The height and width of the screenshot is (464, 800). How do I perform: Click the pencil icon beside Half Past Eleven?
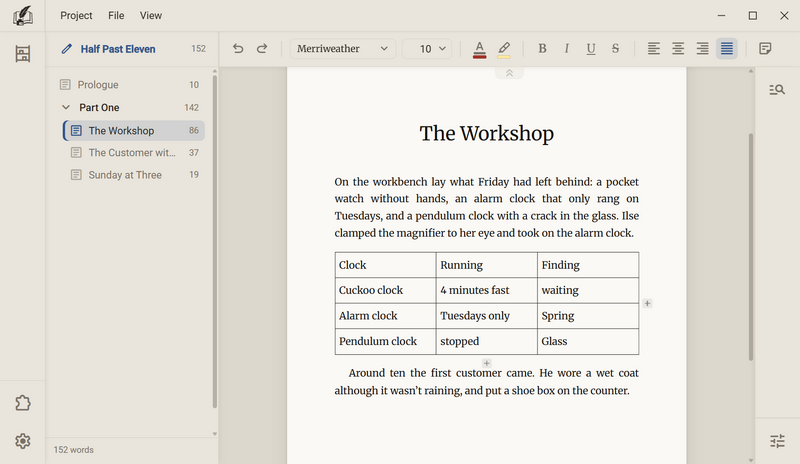point(66,49)
